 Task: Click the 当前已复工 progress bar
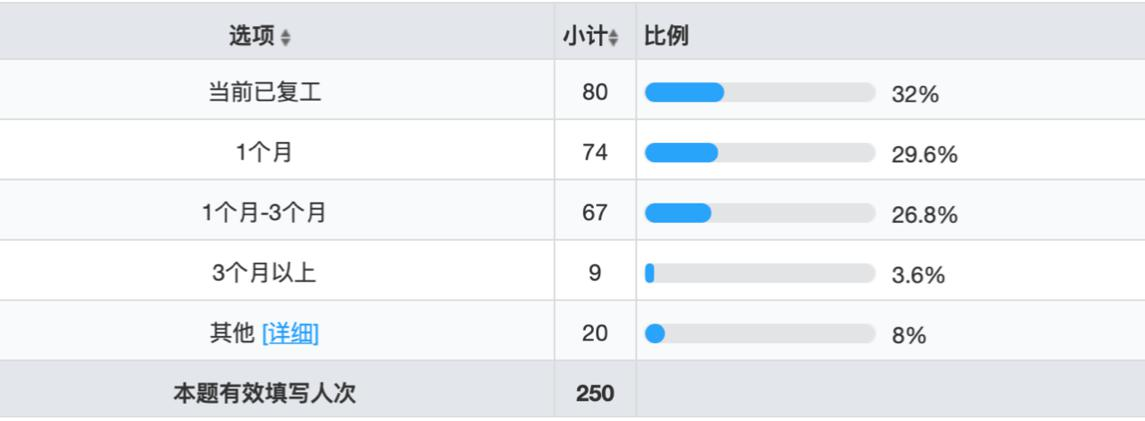pos(760,93)
